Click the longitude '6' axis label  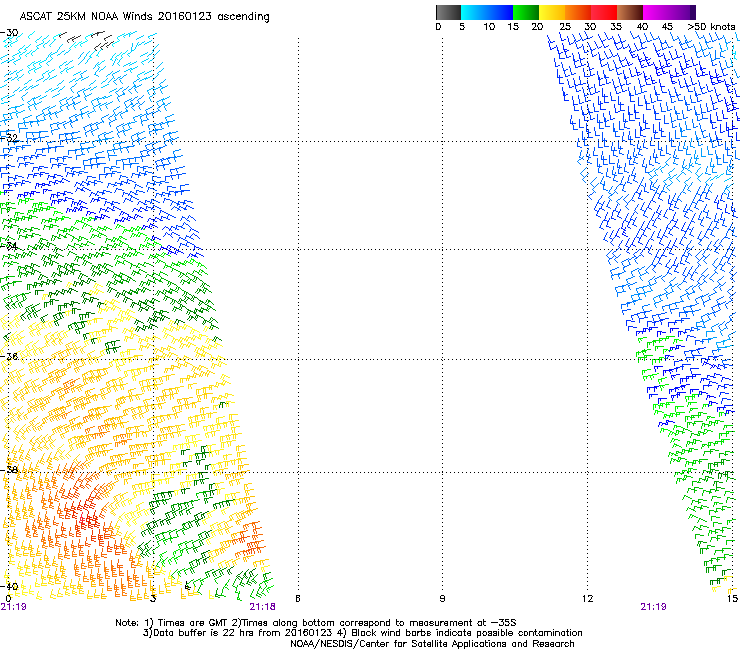tap(298, 599)
